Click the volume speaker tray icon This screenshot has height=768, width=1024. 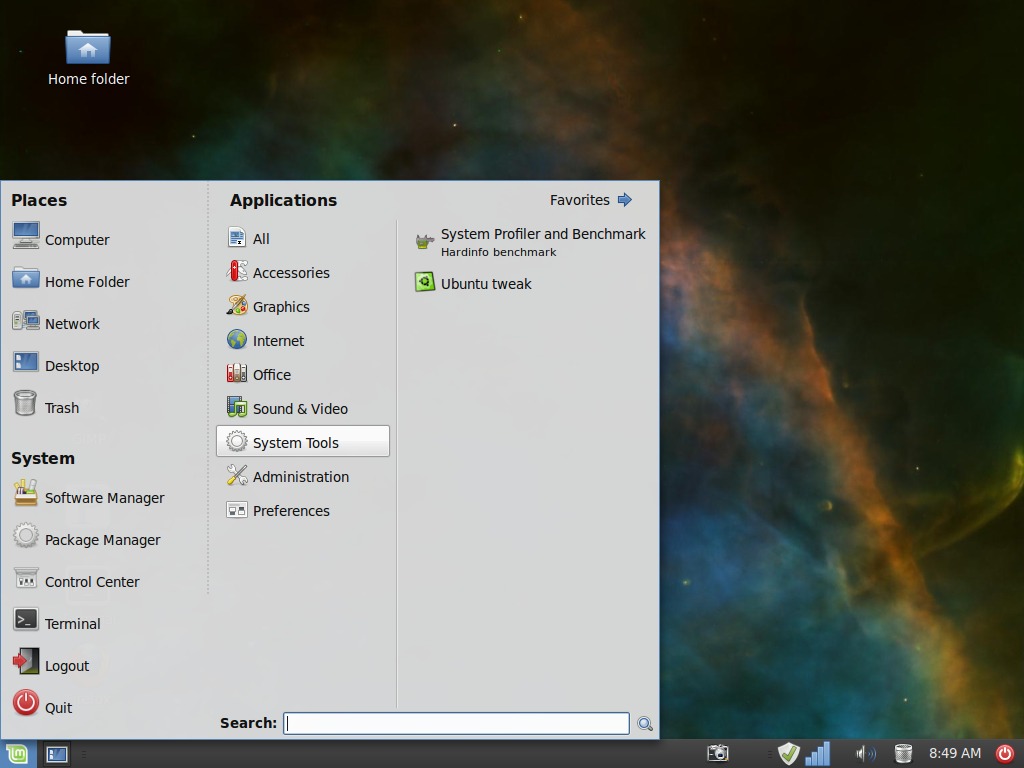(x=865, y=753)
